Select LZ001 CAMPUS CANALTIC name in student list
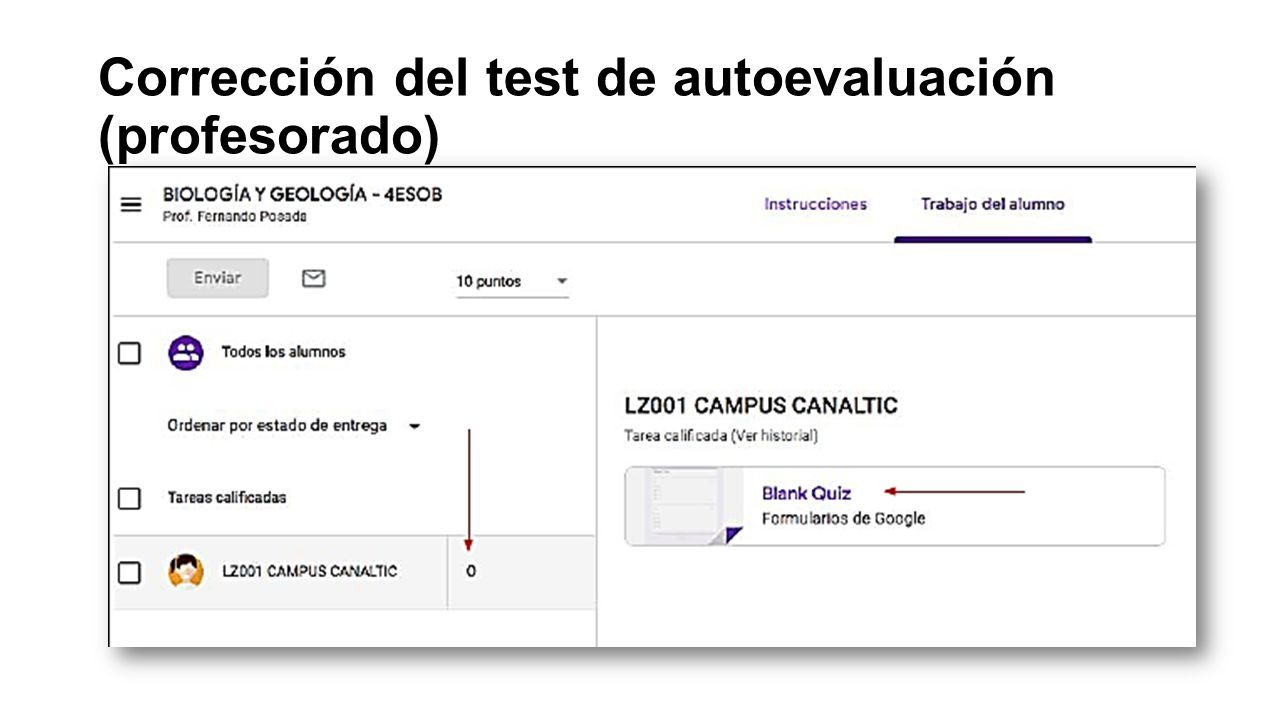 point(309,572)
